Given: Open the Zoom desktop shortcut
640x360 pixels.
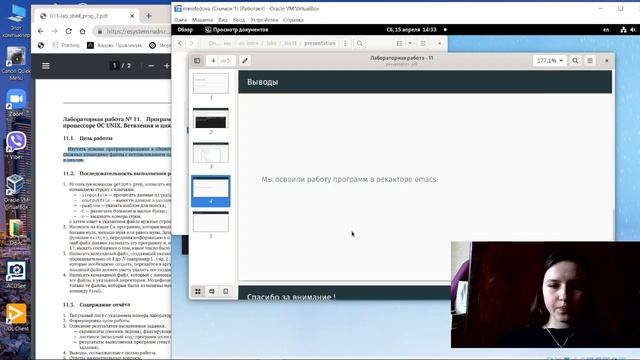Looking at the screenshot, I should point(16,103).
